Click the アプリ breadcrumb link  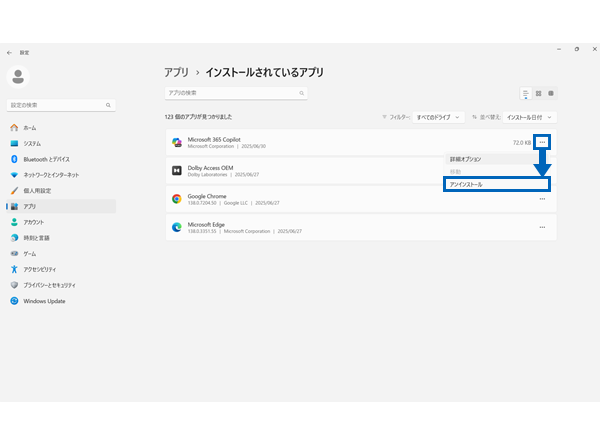click(x=178, y=73)
